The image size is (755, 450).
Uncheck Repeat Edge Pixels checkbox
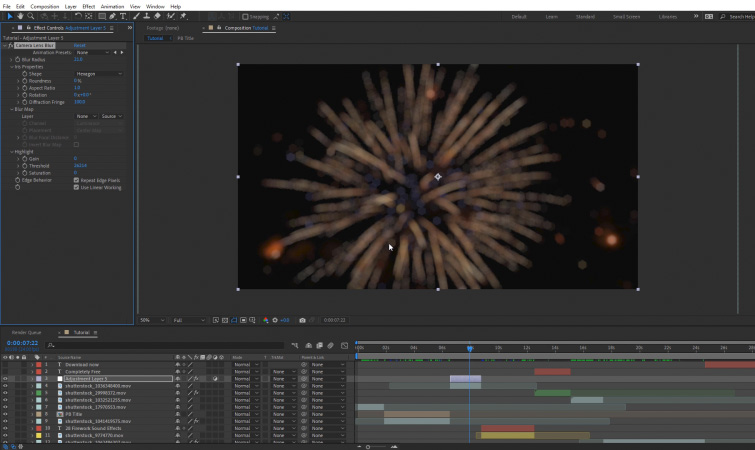point(76,180)
